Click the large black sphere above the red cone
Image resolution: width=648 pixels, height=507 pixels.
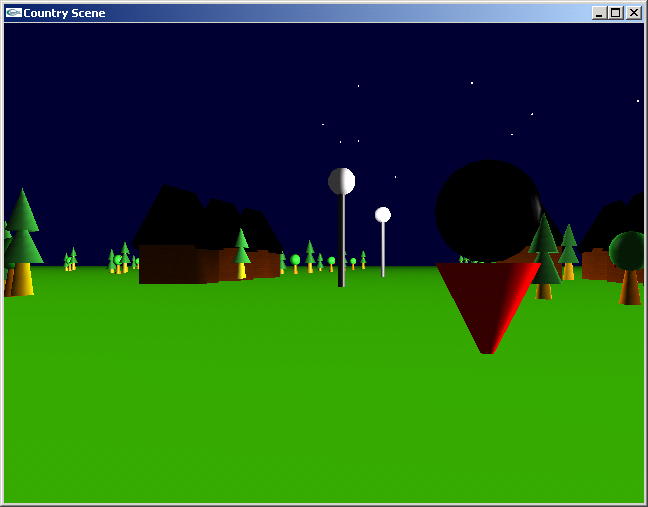tap(487, 210)
